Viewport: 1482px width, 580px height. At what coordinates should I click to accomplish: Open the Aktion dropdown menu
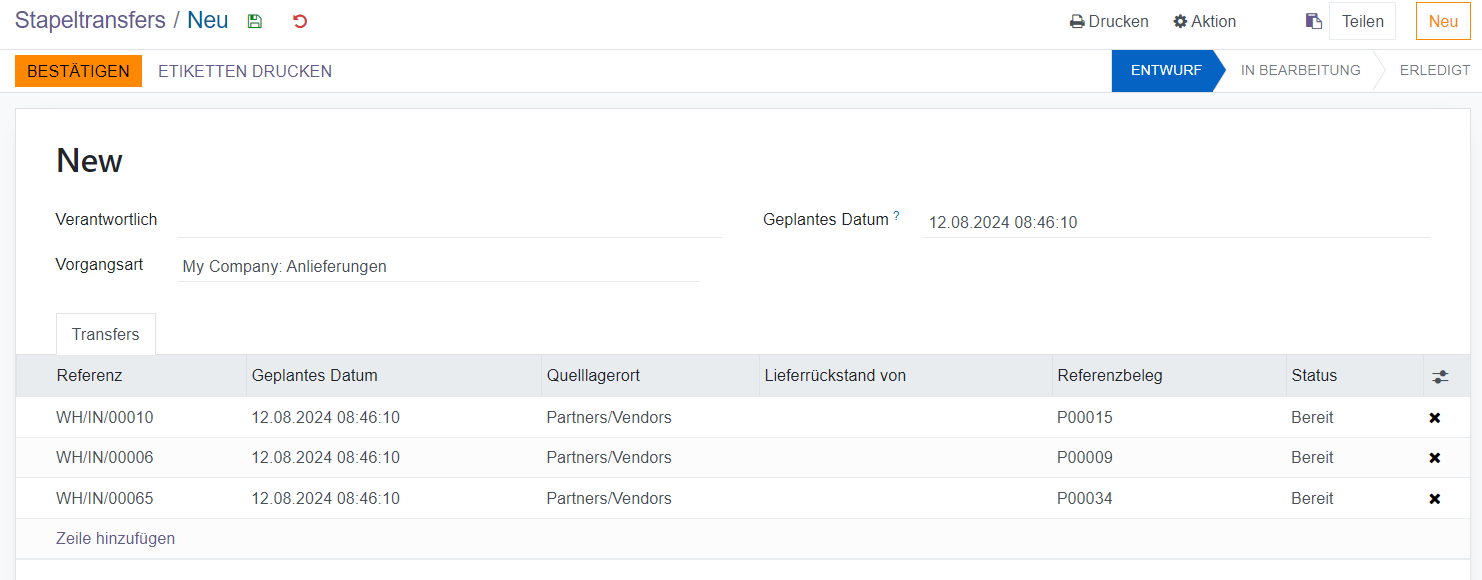click(1204, 21)
